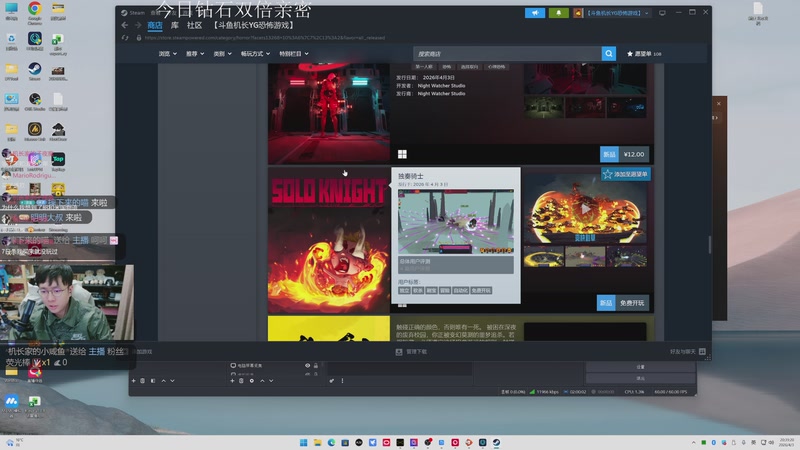Click the store search input field
This screenshot has height=450, width=800.
tap(507, 54)
